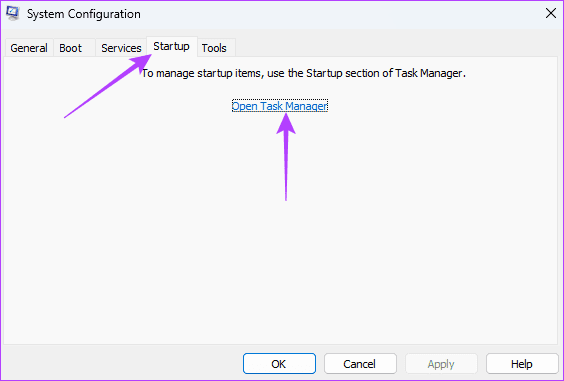This screenshot has width=564, height=381.
Task: Select the Services tab
Action: [121, 48]
